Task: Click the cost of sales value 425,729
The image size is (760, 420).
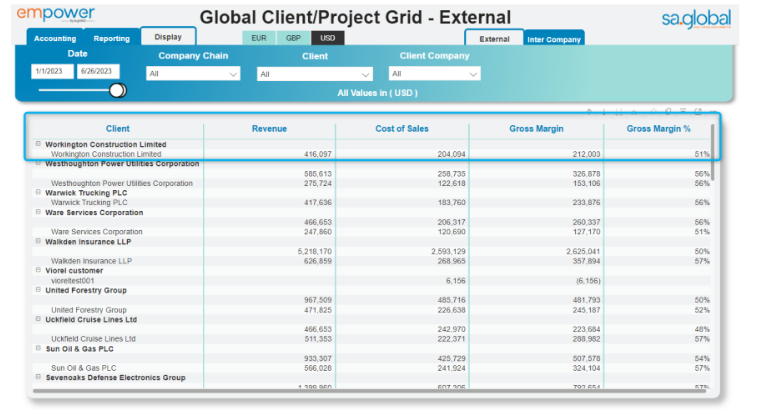Action: click(x=451, y=358)
